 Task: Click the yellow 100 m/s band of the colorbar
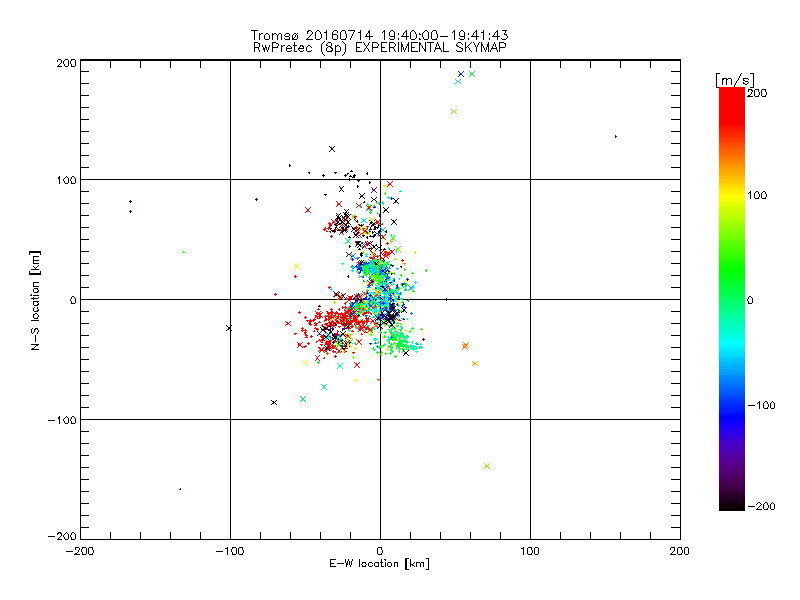(732, 196)
